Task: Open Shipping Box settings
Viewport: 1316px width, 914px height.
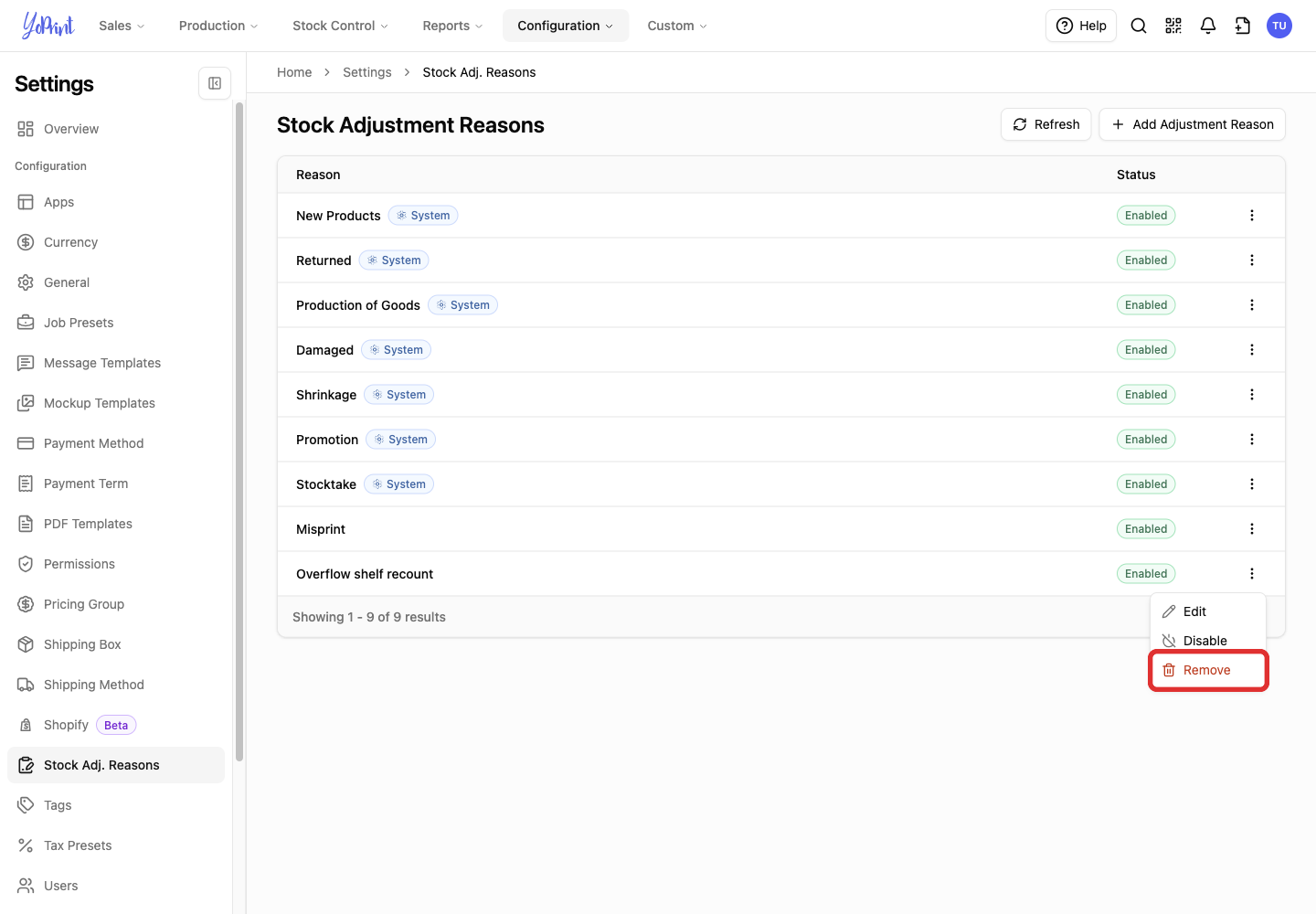Action: pyautogui.click(x=116, y=644)
